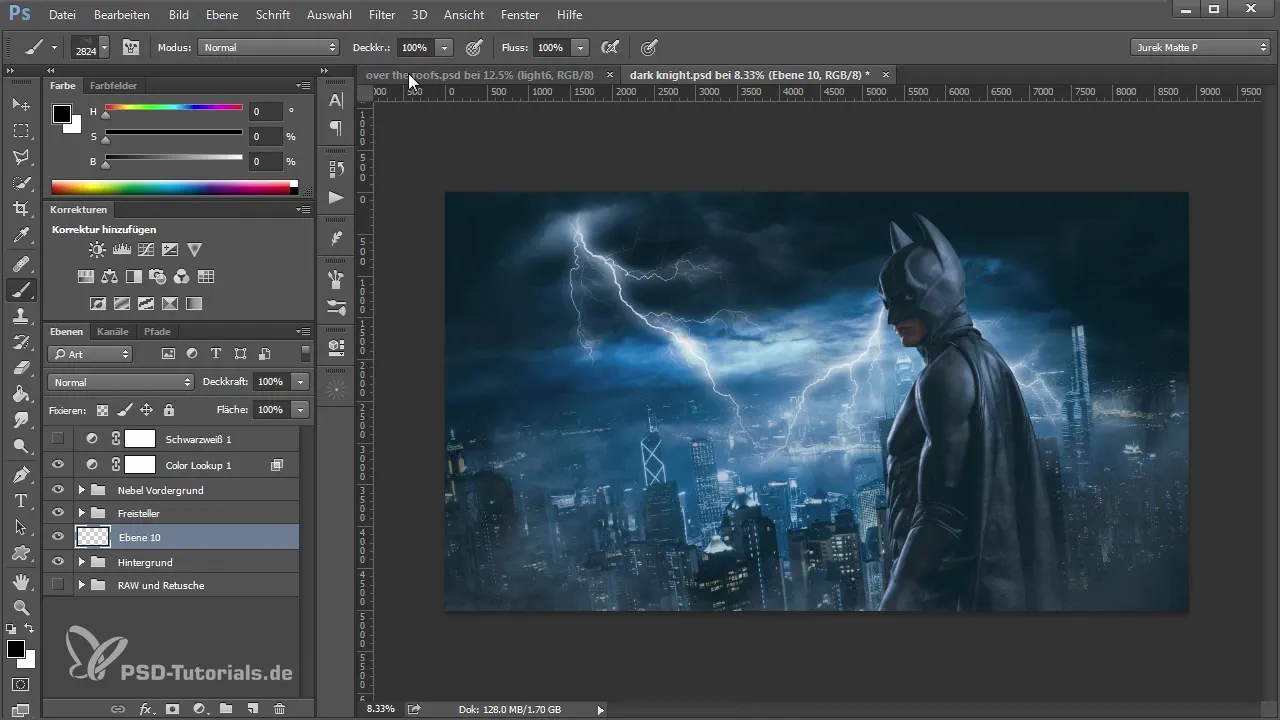Select the Eraser tool
The width and height of the screenshot is (1280, 720).
click(21, 368)
